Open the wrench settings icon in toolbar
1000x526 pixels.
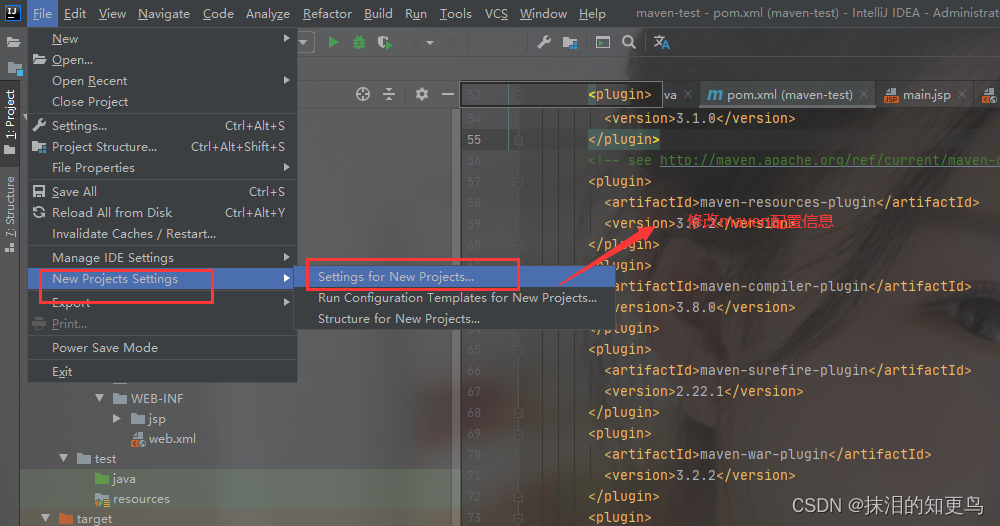point(544,42)
